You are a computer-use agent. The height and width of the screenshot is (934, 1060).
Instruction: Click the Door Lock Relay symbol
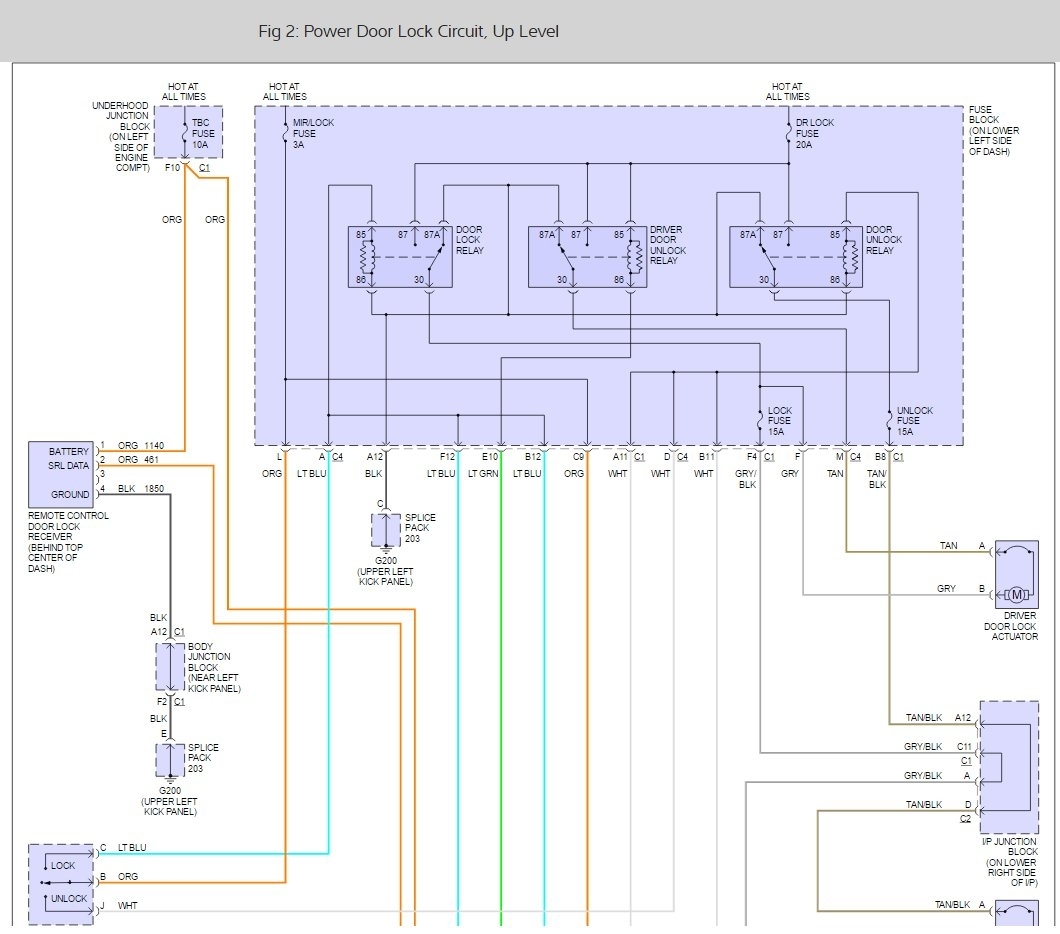pos(400,257)
